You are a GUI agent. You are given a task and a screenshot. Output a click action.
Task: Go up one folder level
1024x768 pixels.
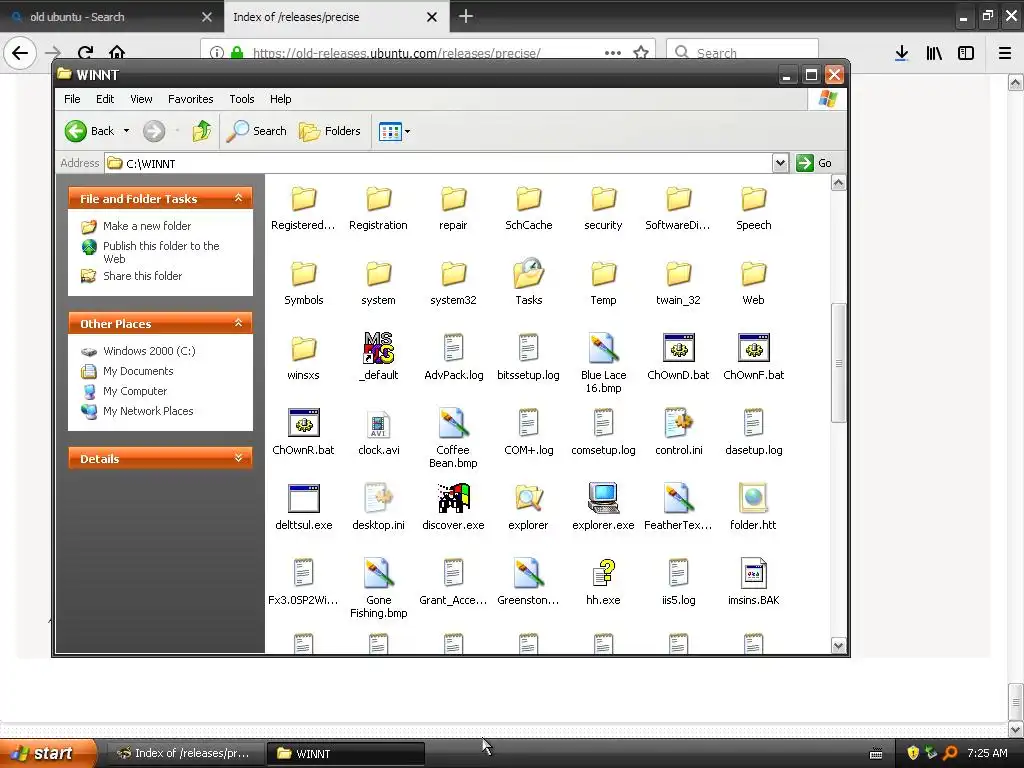coord(202,131)
